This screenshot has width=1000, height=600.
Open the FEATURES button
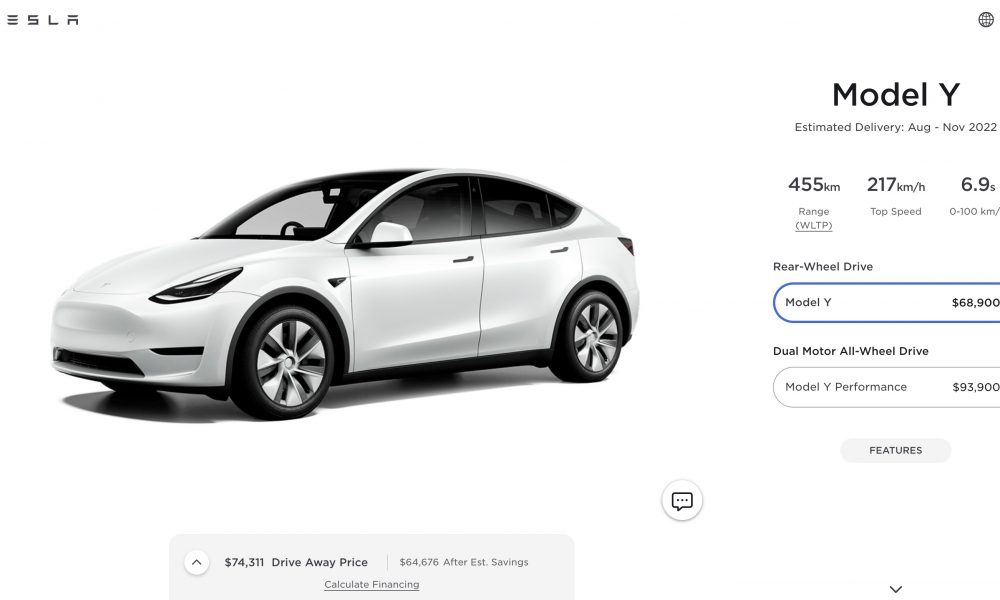point(895,450)
